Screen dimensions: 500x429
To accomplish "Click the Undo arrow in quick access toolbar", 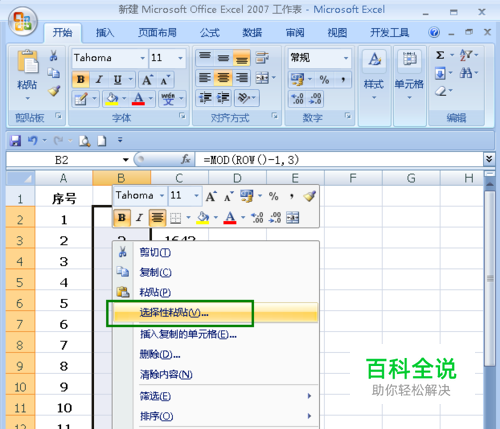I will point(33,141).
